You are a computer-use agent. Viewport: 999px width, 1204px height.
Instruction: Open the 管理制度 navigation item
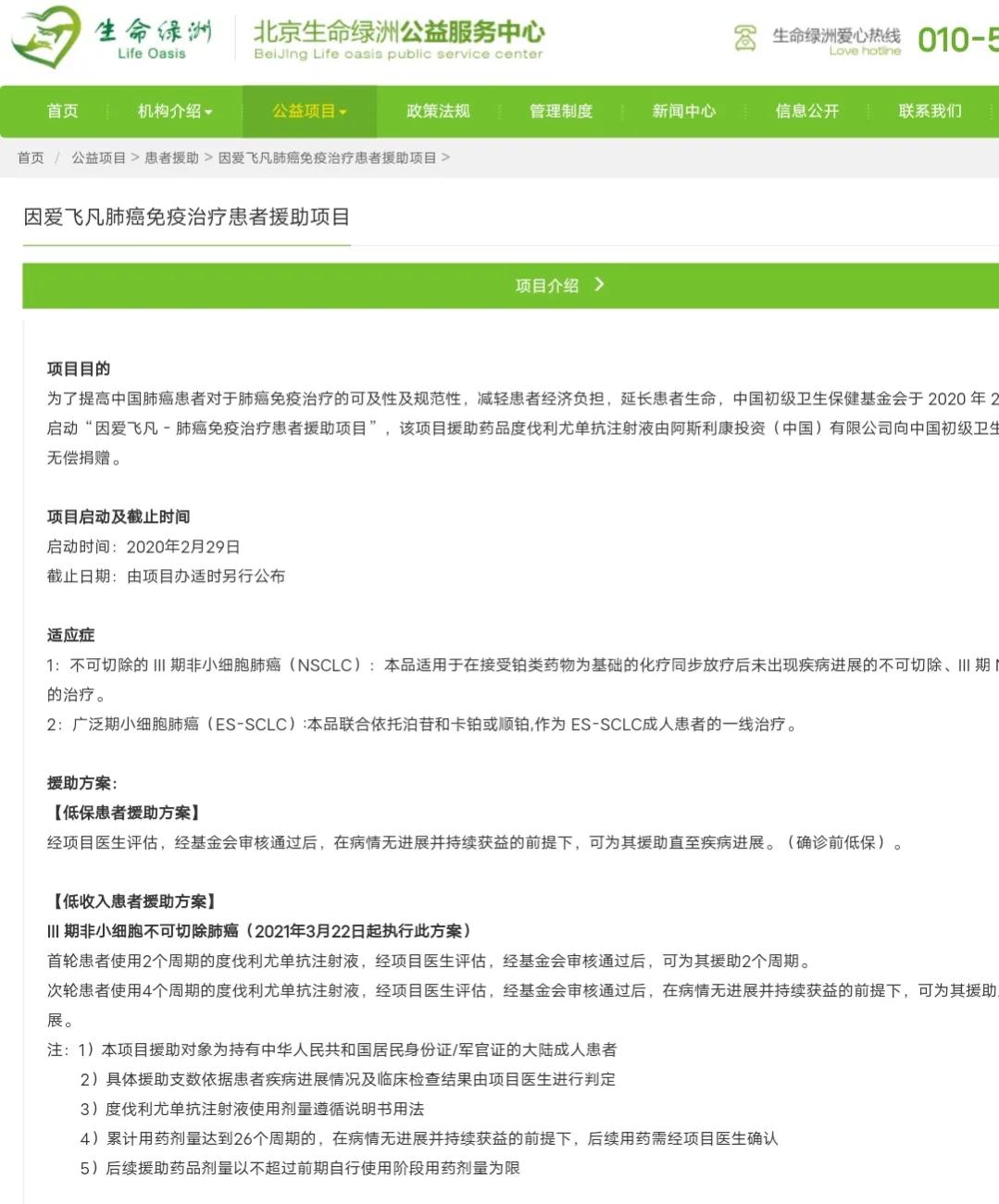click(561, 111)
